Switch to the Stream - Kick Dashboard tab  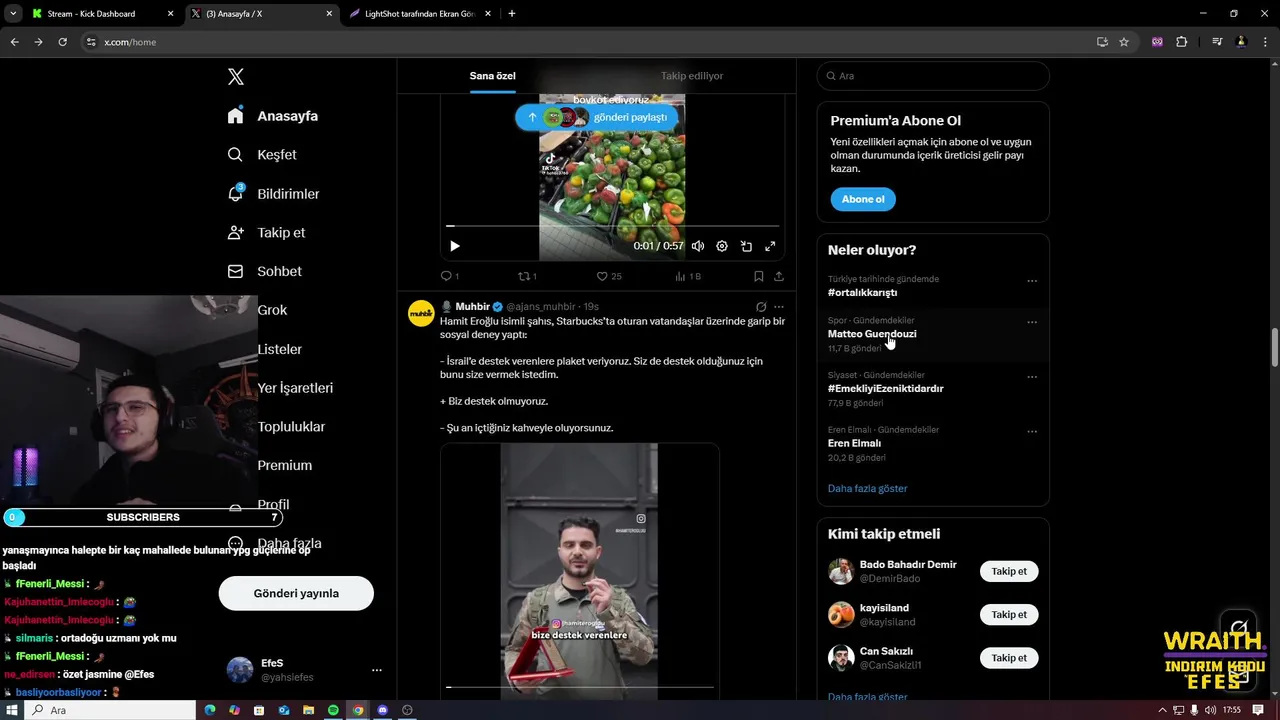pyautogui.click(x=102, y=14)
